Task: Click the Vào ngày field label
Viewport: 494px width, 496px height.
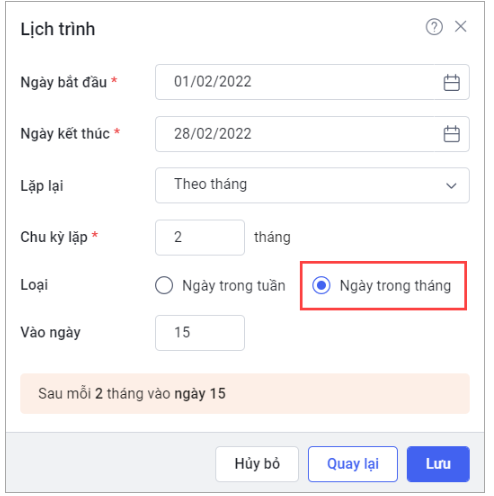Action: tap(51, 333)
